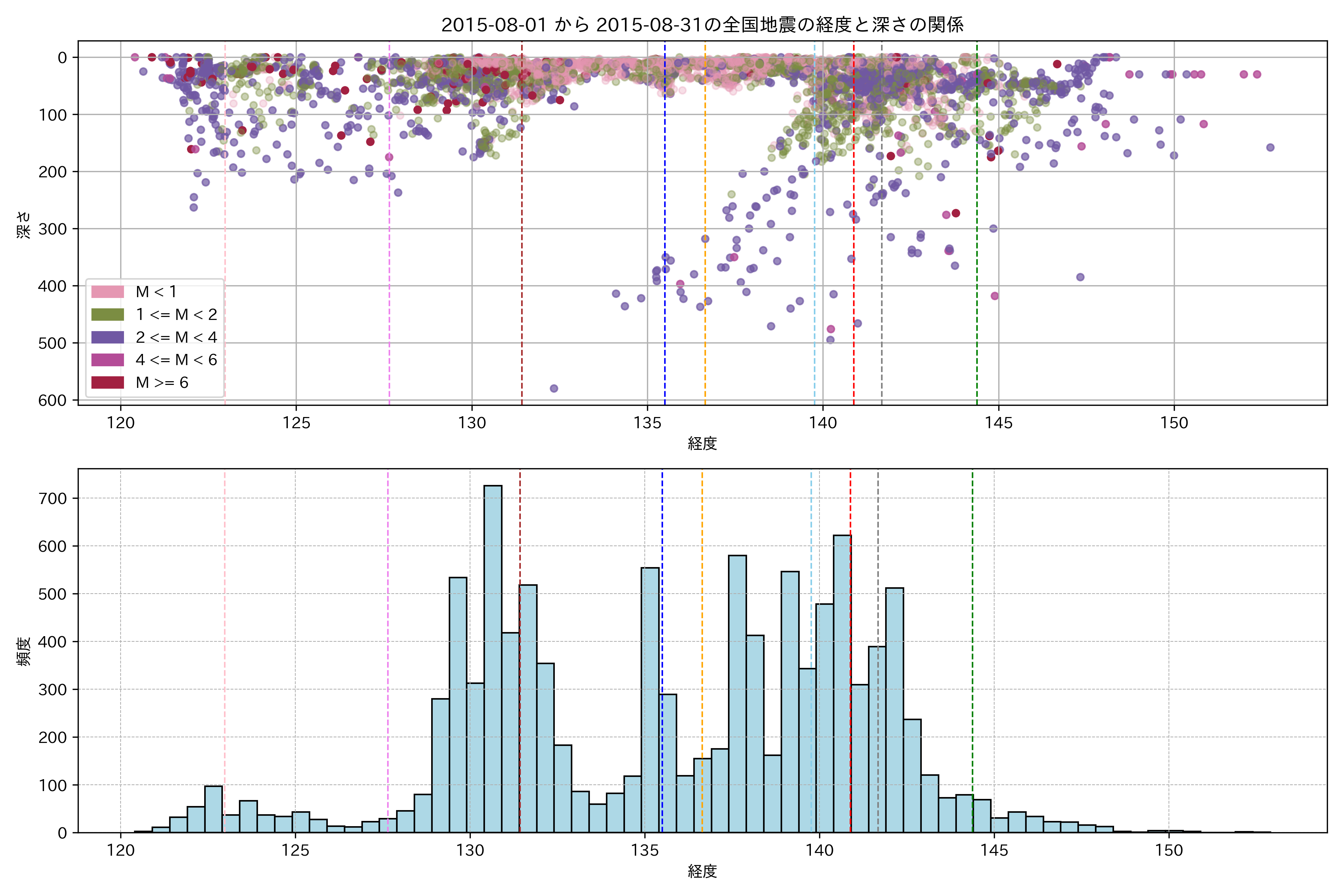Click the blue dashed vertical line in the scatter plot
The width and height of the screenshot is (1344, 896).
[665, 171]
